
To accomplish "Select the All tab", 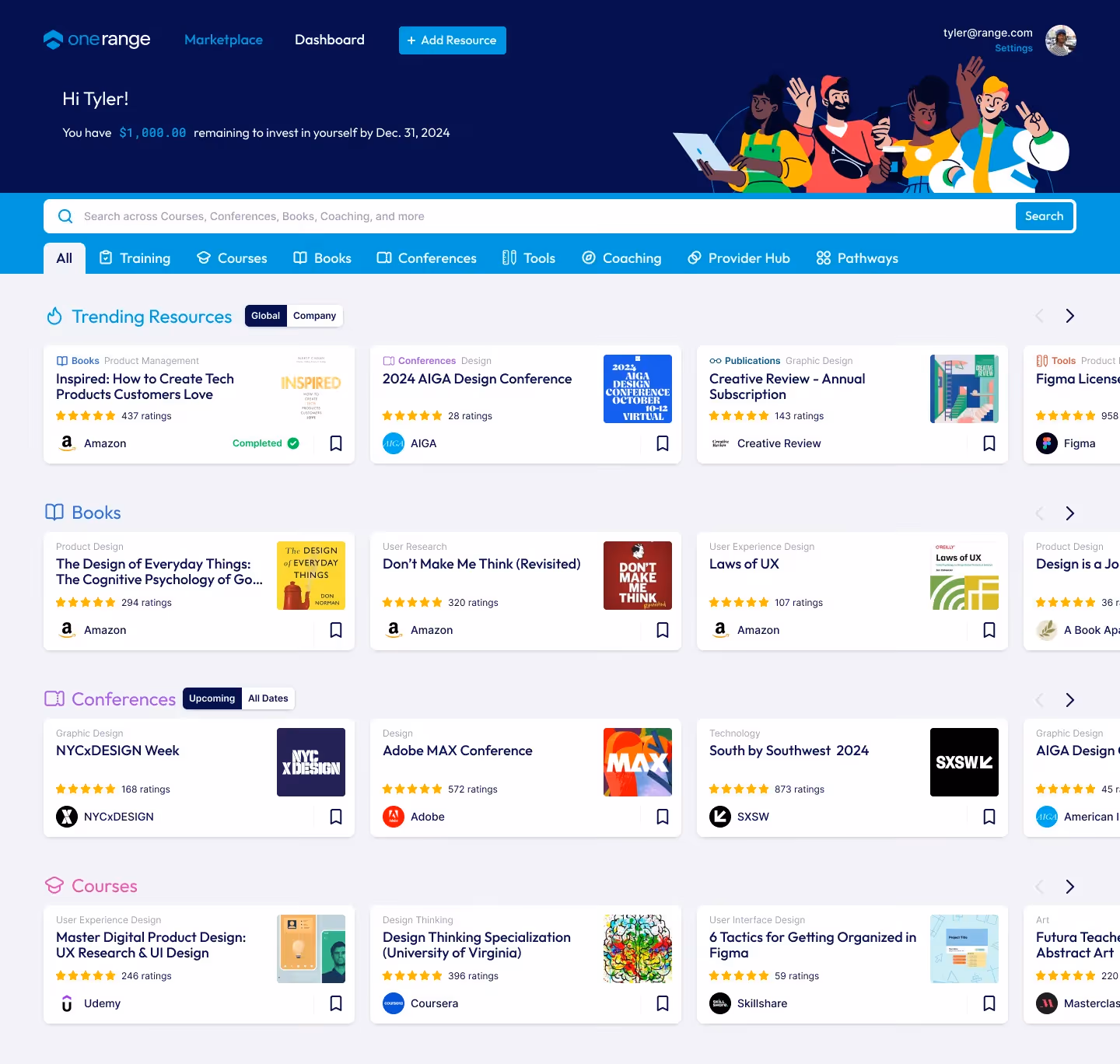I will coord(65,258).
